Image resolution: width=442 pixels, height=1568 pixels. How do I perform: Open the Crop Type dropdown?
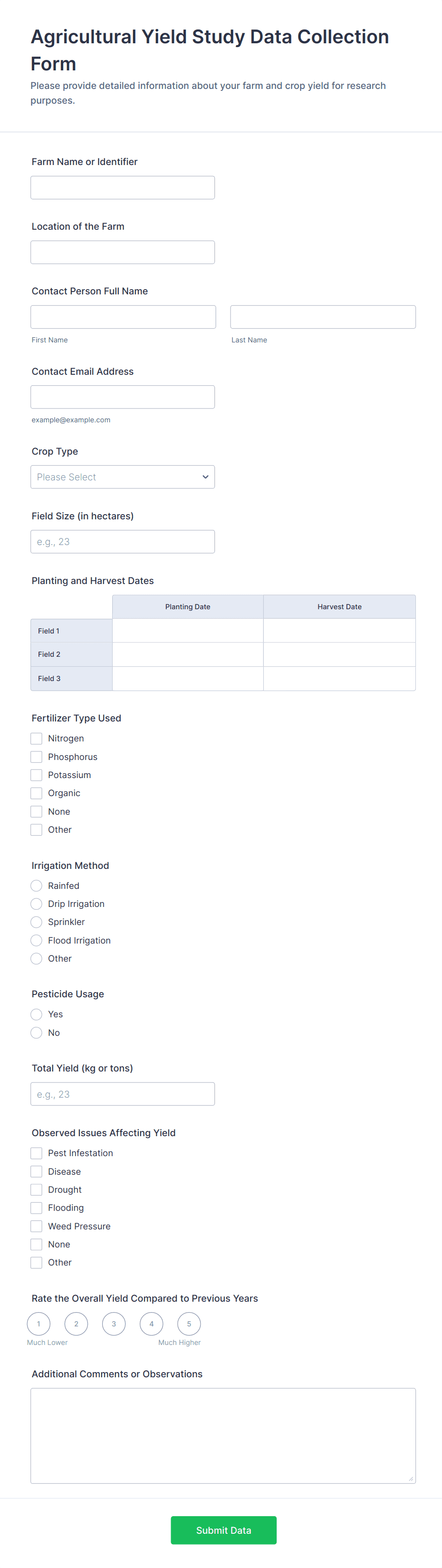[x=122, y=477]
